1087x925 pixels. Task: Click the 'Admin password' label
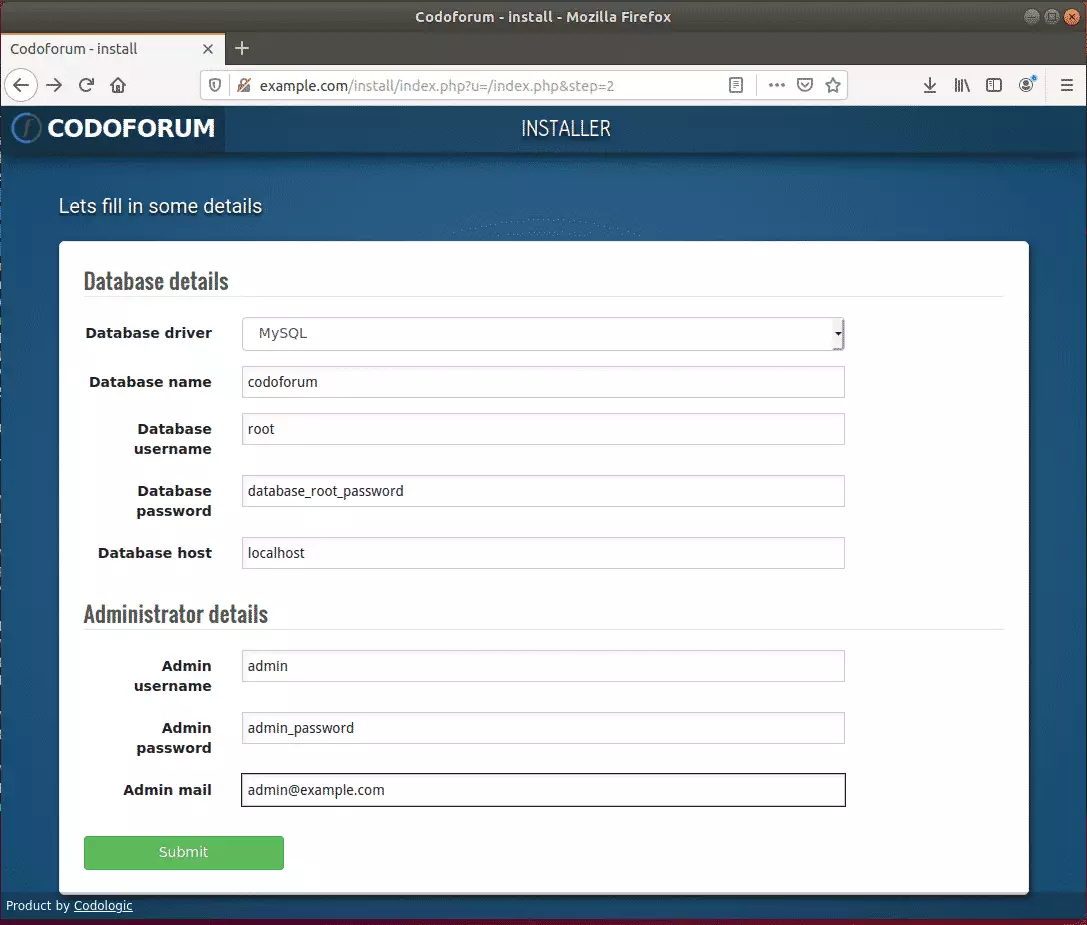point(174,738)
